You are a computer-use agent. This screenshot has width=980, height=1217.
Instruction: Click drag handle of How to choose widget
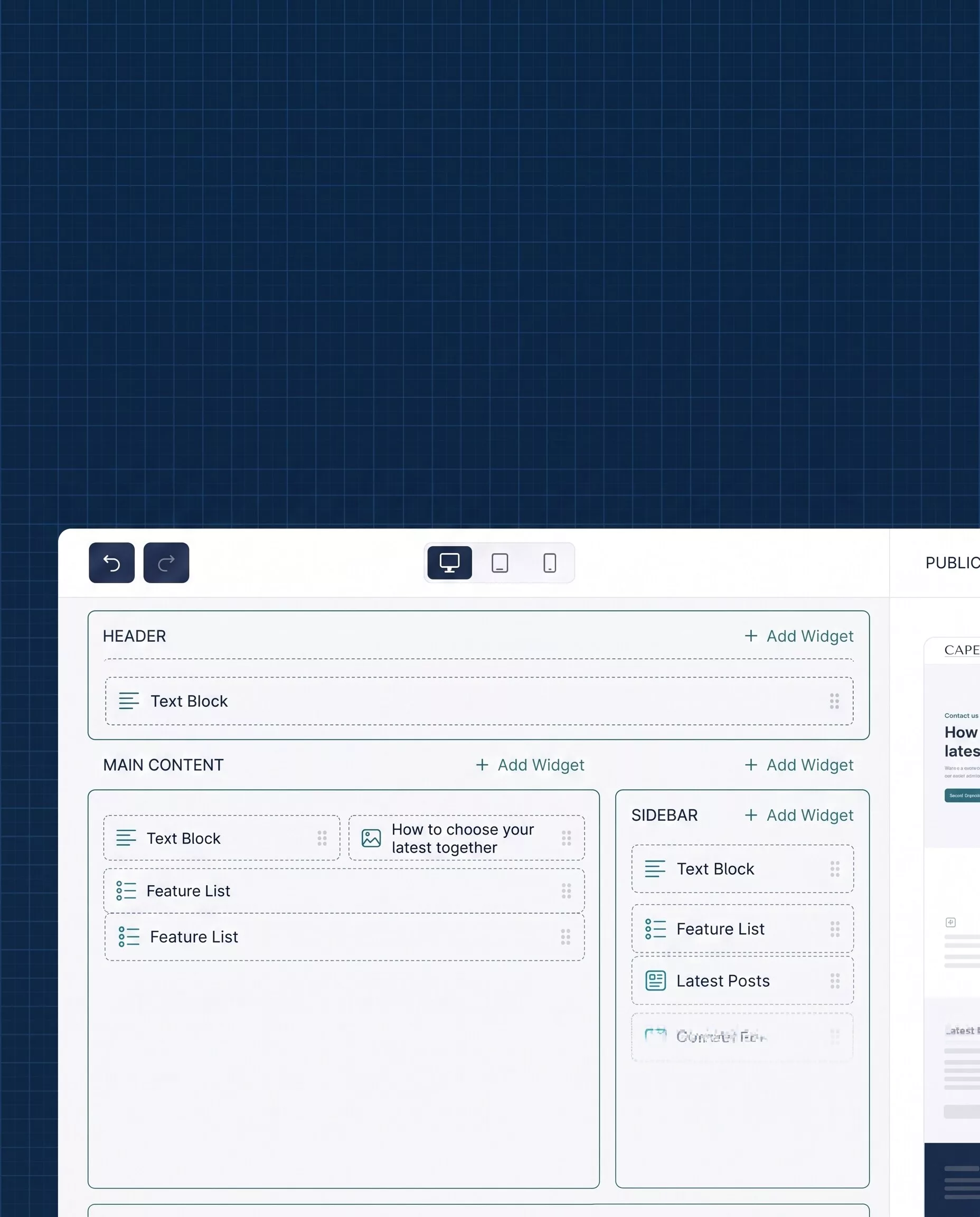(566, 838)
